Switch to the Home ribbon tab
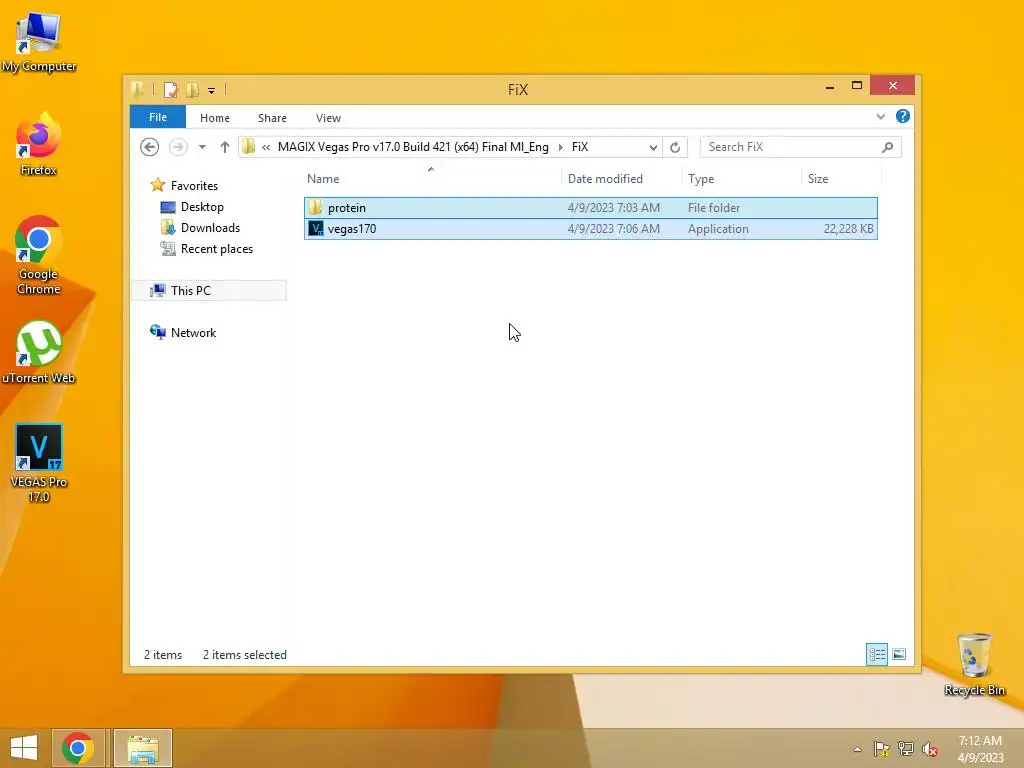Viewport: 1024px width, 768px height. (x=215, y=118)
